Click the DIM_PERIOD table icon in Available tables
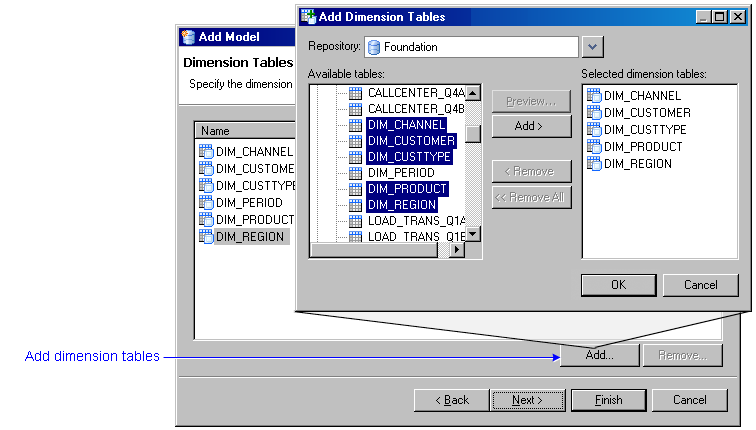Screen dimensions: 756x430 coord(355,173)
